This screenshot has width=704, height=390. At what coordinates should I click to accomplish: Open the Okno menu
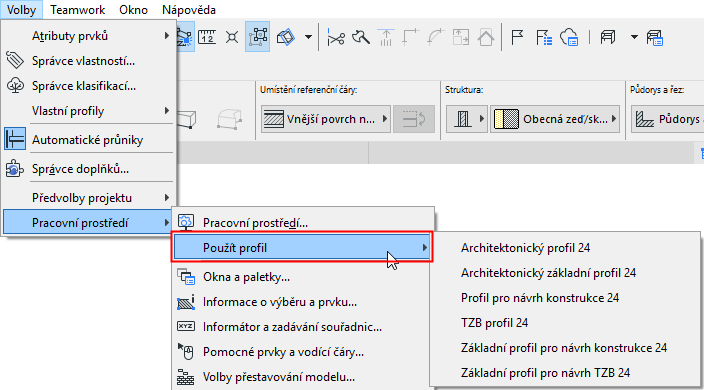[133, 9]
